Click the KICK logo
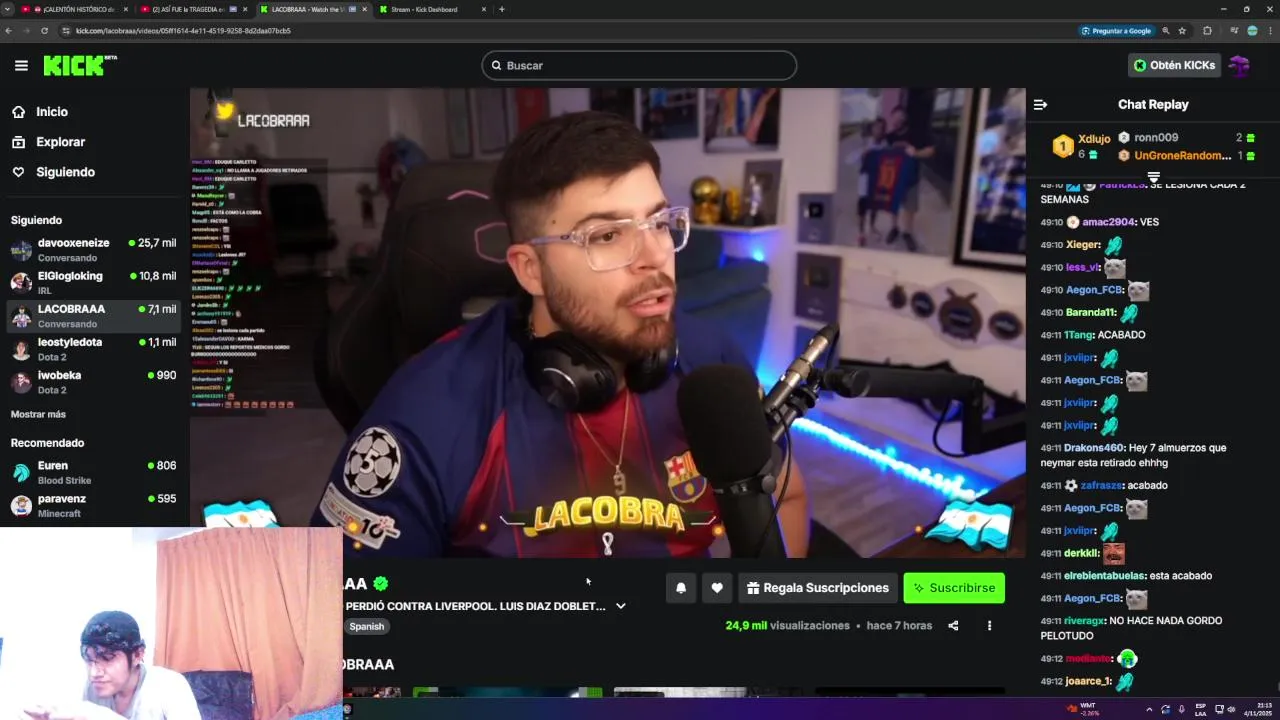This screenshot has height=720, width=1280. (80, 65)
